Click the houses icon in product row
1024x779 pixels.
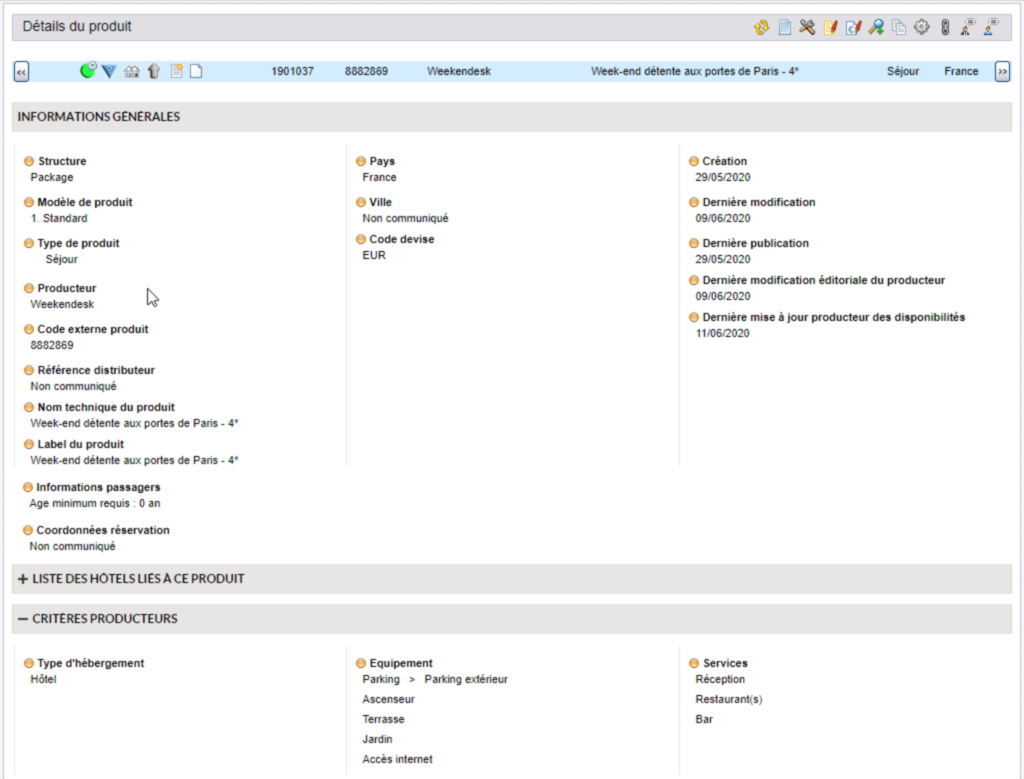(x=132, y=72)
